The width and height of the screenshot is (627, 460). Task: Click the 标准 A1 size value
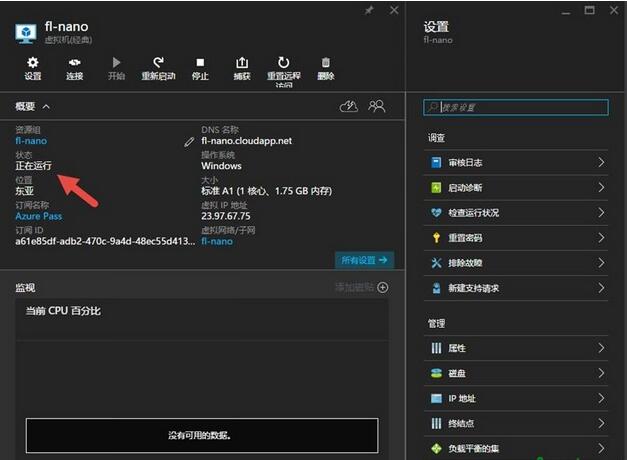(266, 191)
